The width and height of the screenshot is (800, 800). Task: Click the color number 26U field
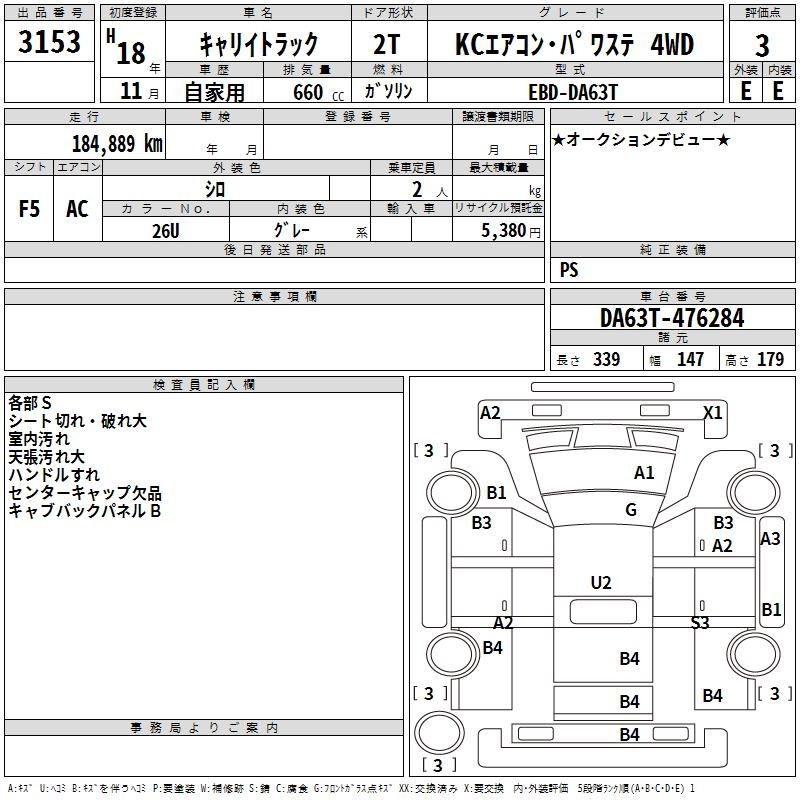(166, 230)
